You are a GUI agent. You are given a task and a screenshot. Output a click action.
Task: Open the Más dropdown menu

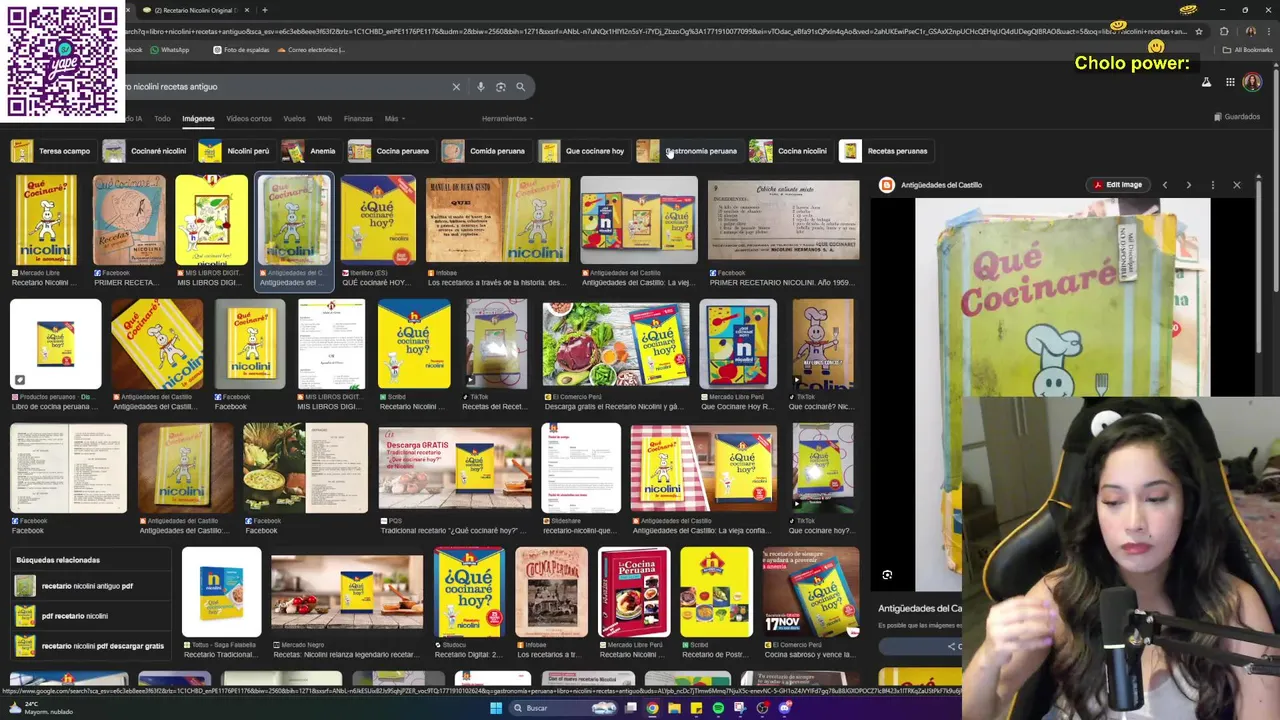[395, 119]
